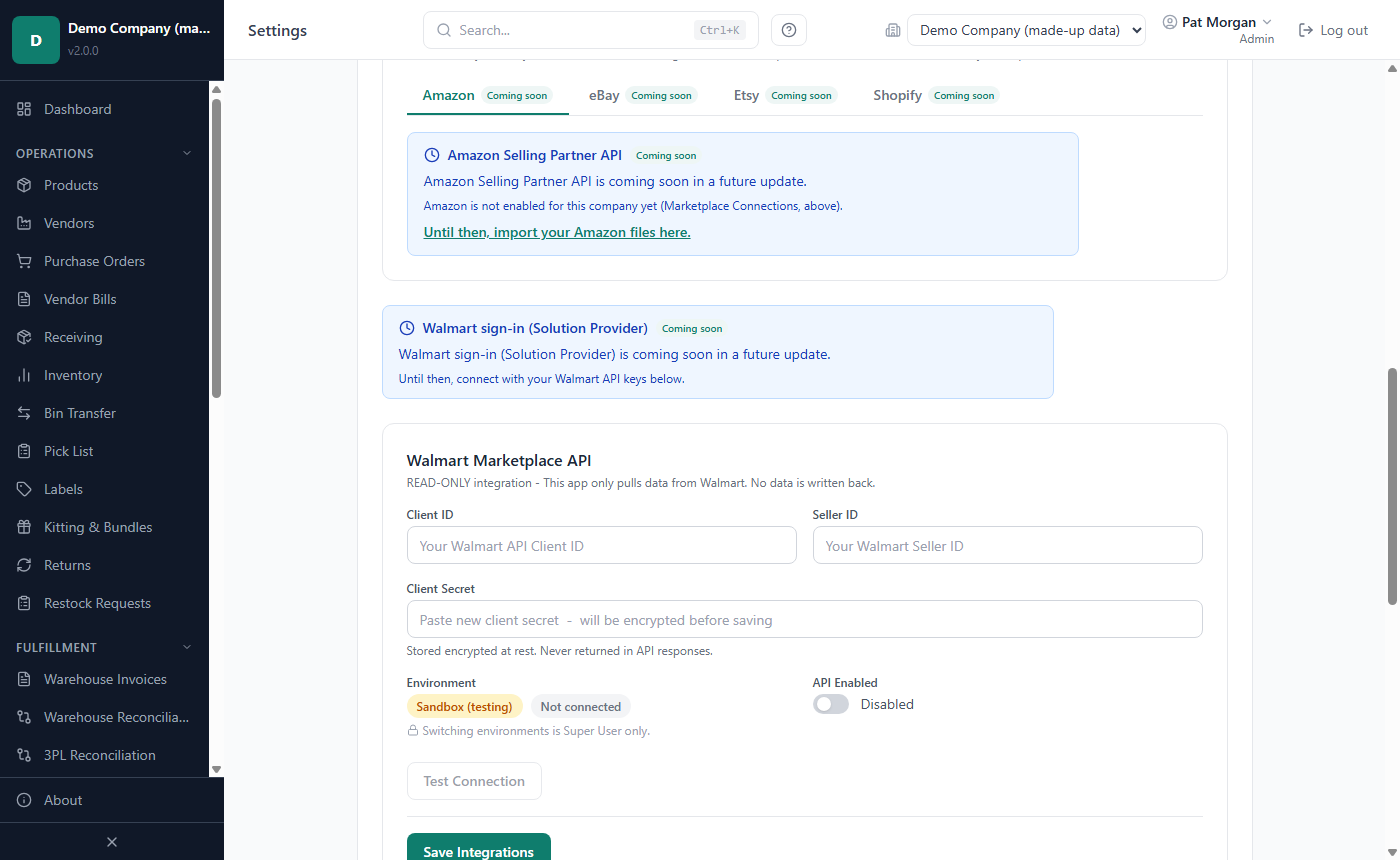Collapse the OPERATIONS sidebar section
The height and width of the screenshot is (860, 1400).
click(186, 153)
